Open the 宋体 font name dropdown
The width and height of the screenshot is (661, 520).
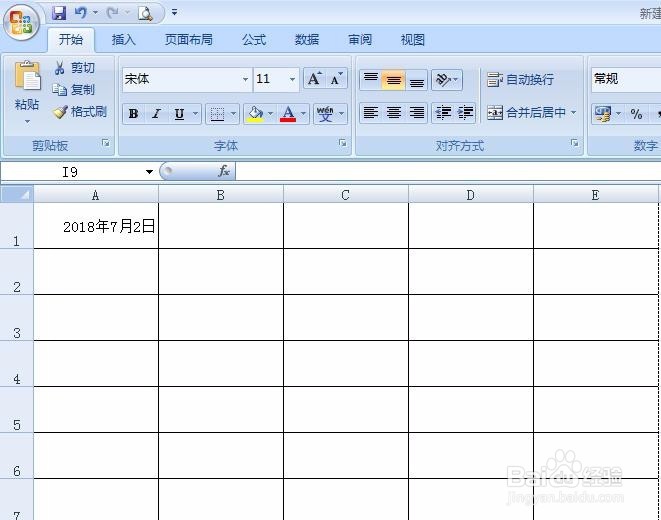click(x=245, y=79)
